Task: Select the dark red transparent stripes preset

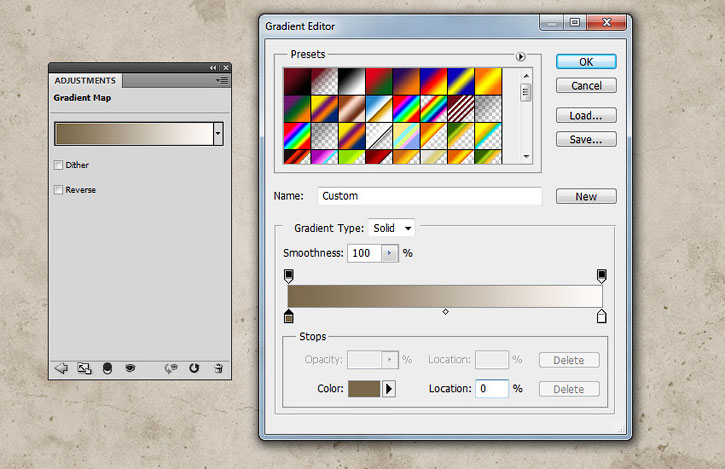Action: pyautogui.click(x=461, y=109)
